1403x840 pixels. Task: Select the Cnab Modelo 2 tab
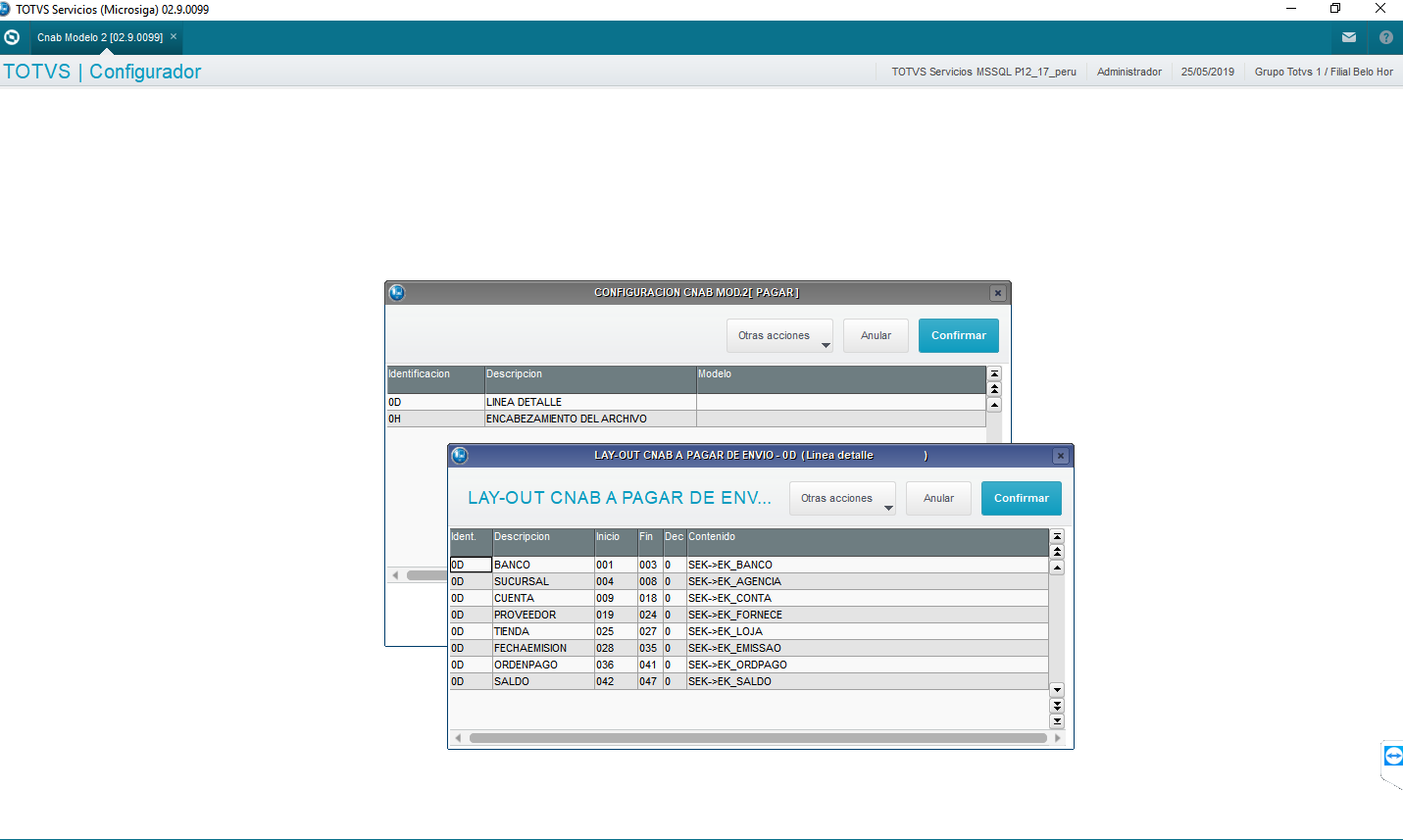click(100, 37)
